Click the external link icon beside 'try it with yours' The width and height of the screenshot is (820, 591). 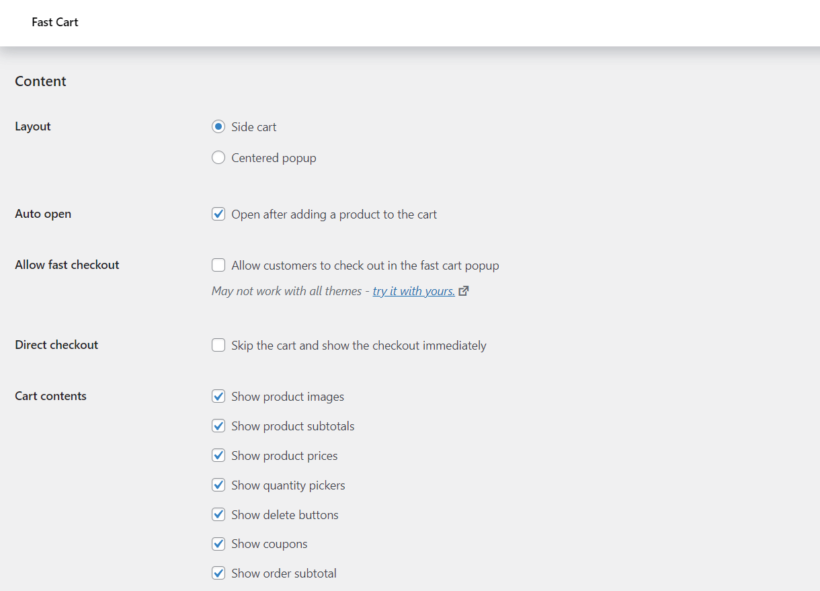point(462,290)
